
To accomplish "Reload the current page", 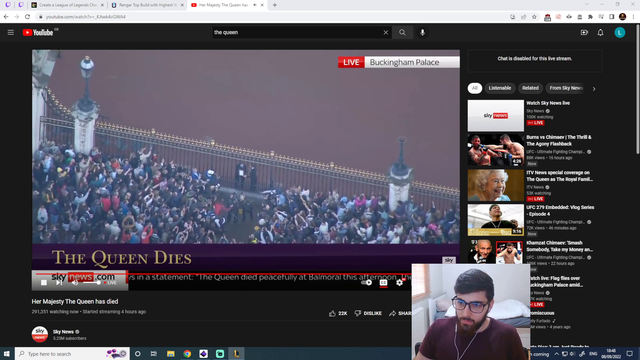I will tap(27, 17).
